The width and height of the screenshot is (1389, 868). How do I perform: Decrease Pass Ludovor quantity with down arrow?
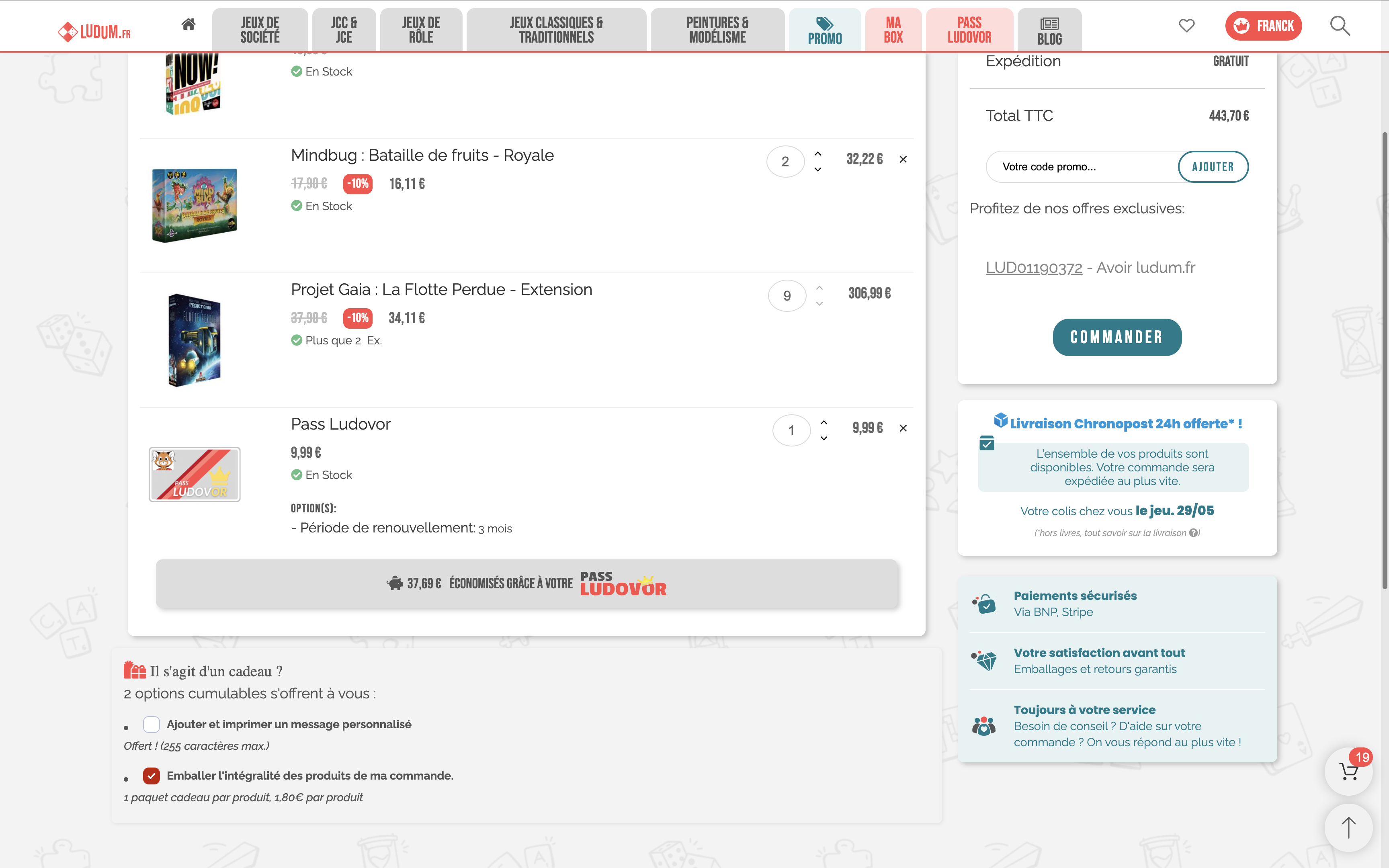pos(824,438)
